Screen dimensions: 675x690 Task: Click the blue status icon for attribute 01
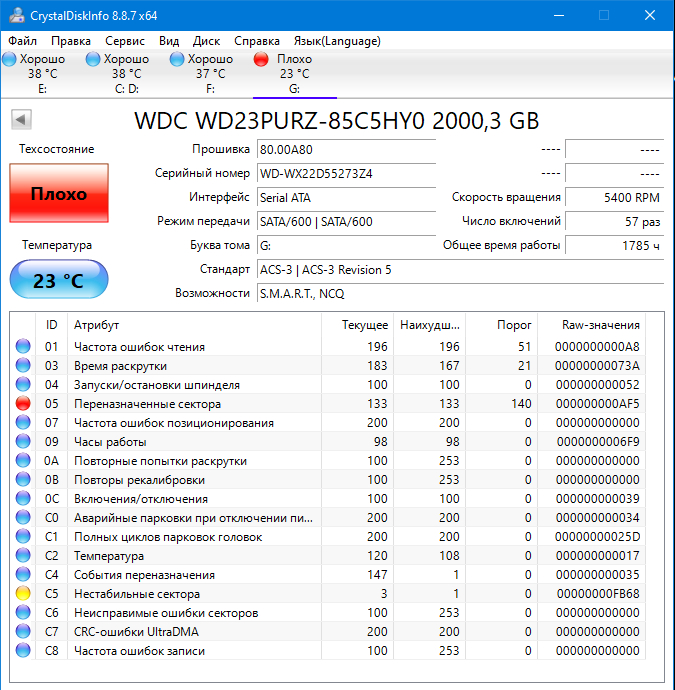tap(23, 347)
